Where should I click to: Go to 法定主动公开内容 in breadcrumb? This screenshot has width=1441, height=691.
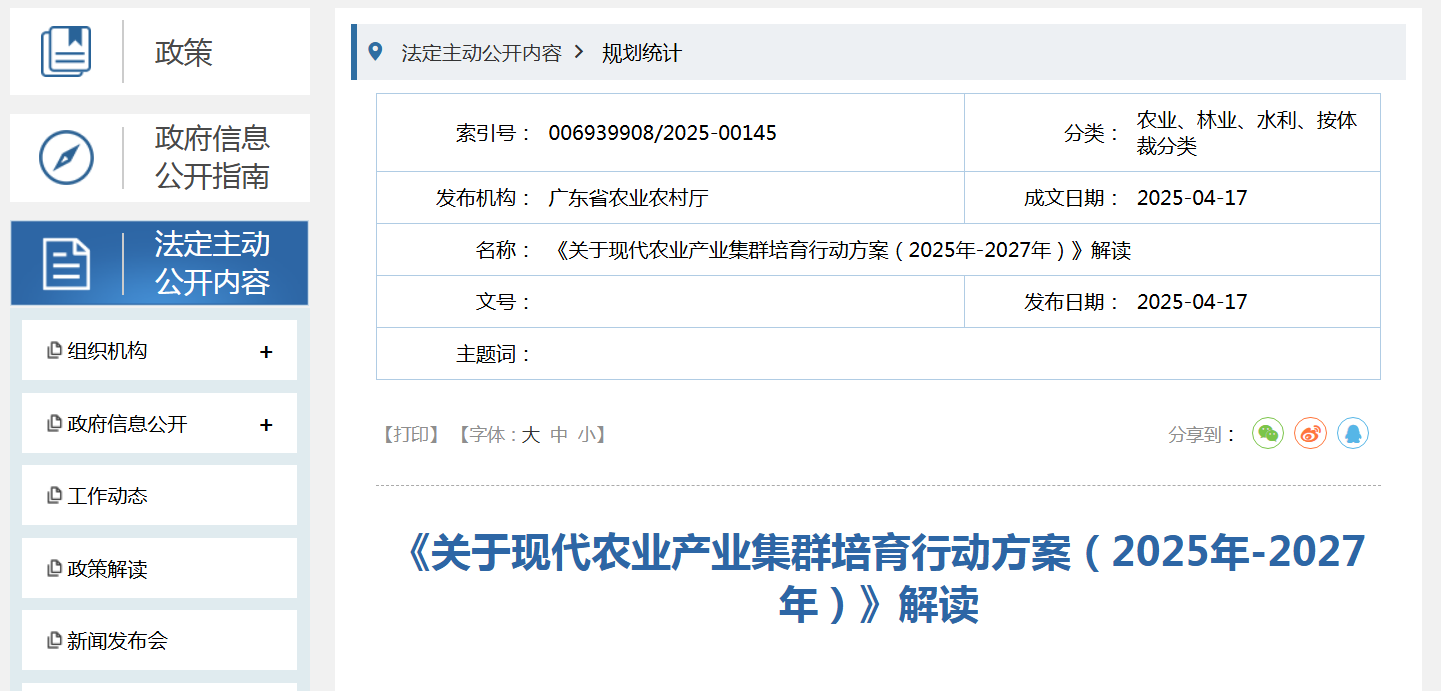(x=481, y=53)
